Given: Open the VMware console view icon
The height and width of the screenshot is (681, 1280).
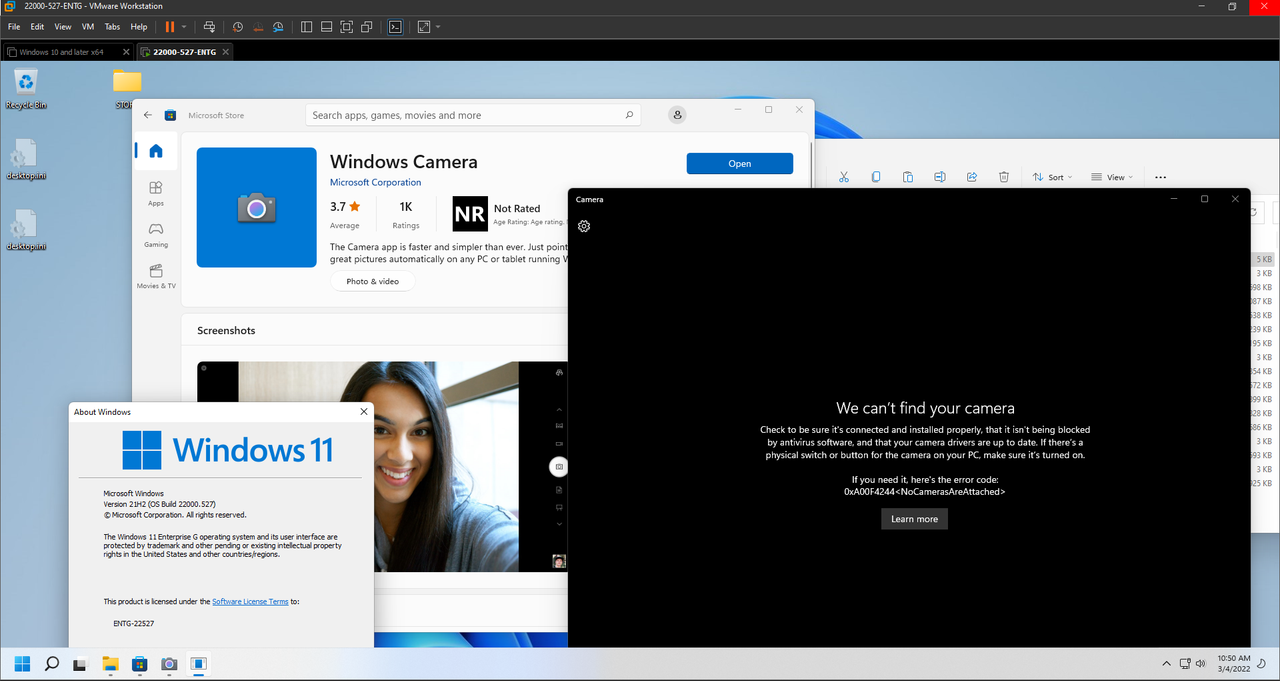Looking at the screenshot, I should [395, 27].
